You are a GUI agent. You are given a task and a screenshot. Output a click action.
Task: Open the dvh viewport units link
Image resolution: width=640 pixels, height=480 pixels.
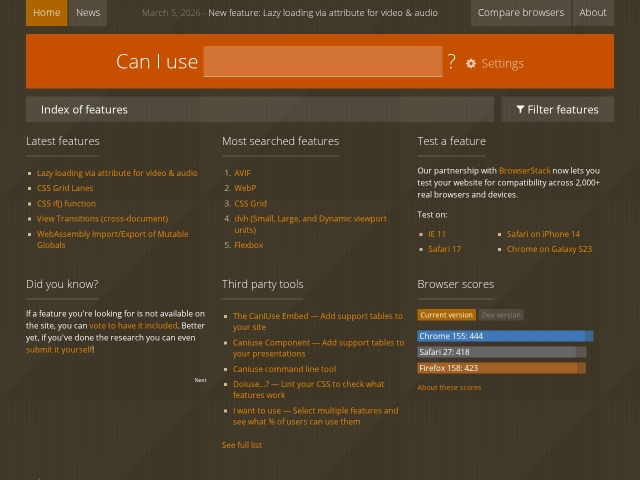tap(310, 224)
